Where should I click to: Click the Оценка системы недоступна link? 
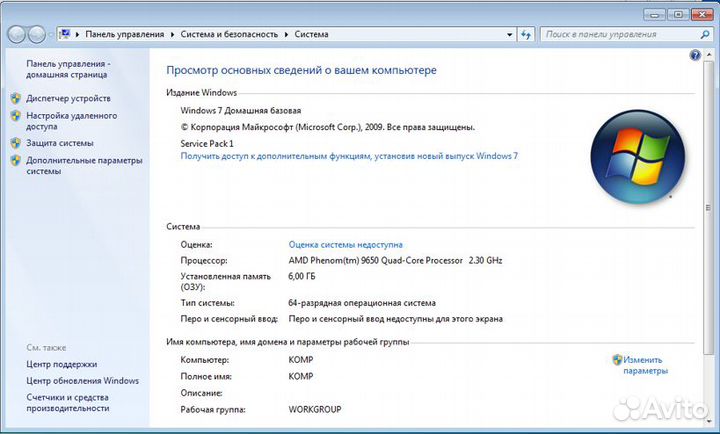[x=345, y=245]
